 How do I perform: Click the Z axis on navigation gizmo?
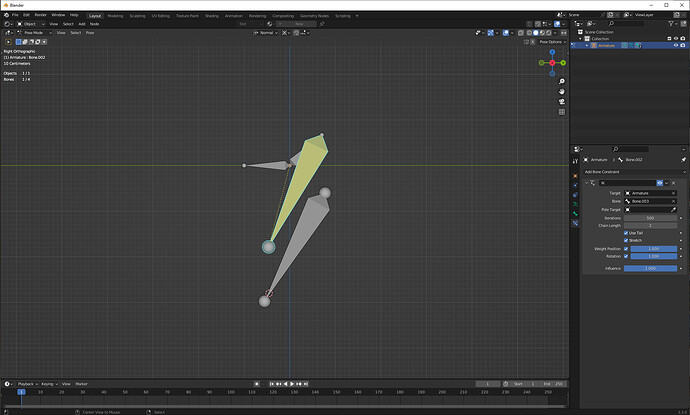click(552, 52)
